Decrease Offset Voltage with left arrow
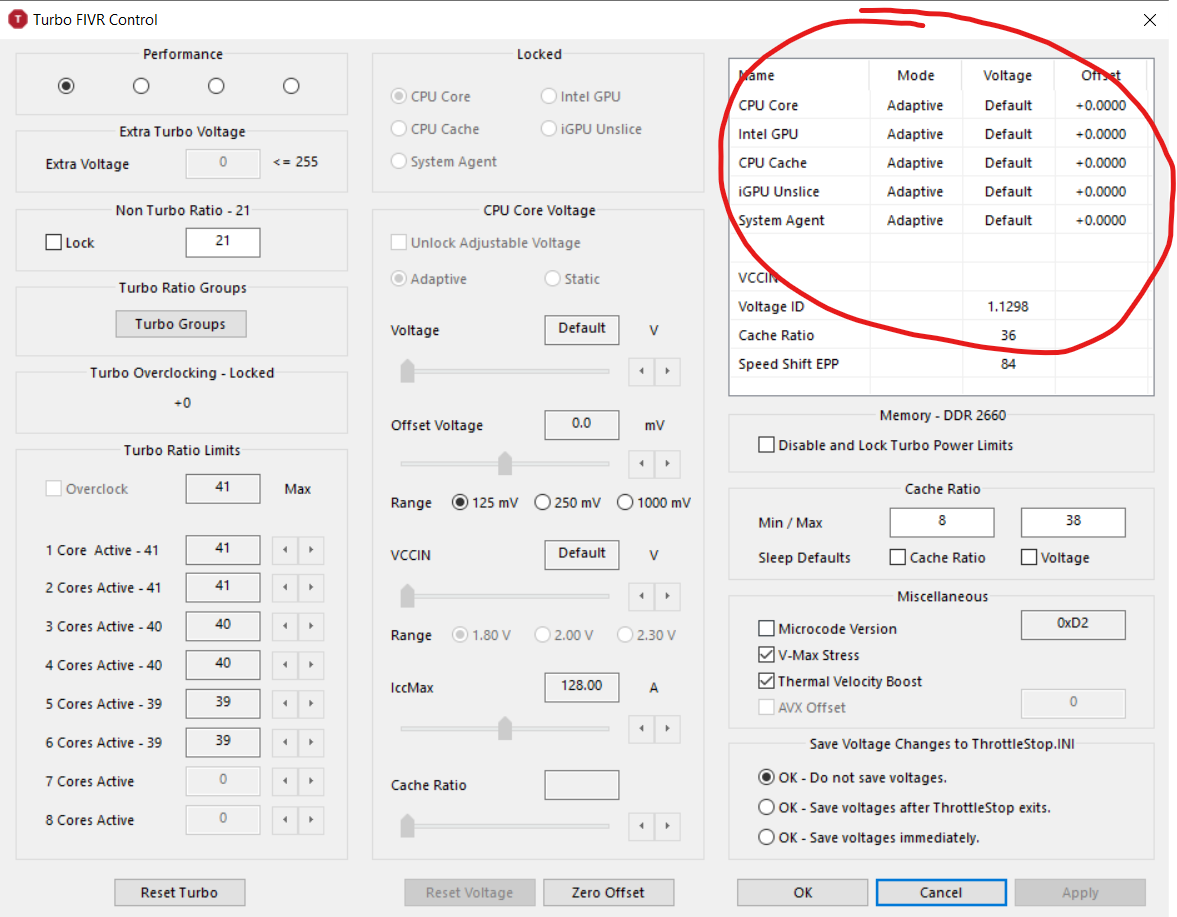The height and width of the screenshot is (917, 1177). pos(642,464)
